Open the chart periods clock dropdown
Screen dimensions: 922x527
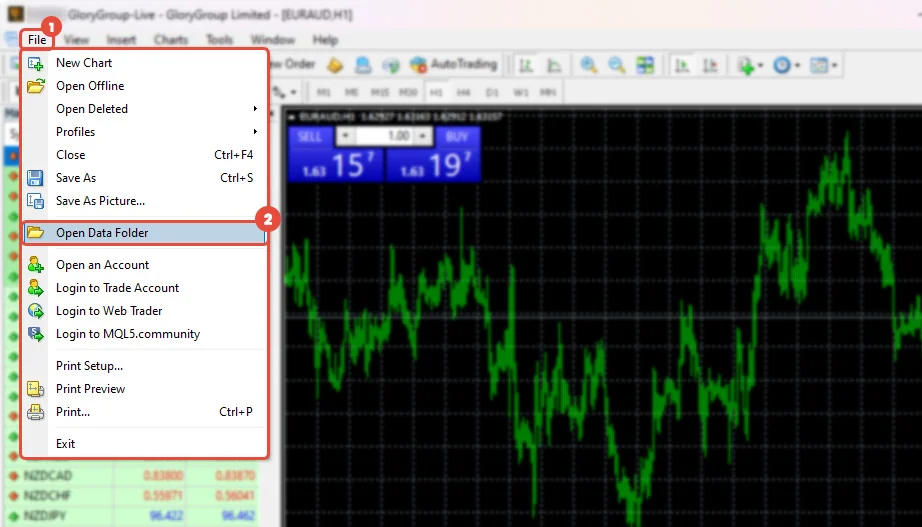(x=783, y=65)
